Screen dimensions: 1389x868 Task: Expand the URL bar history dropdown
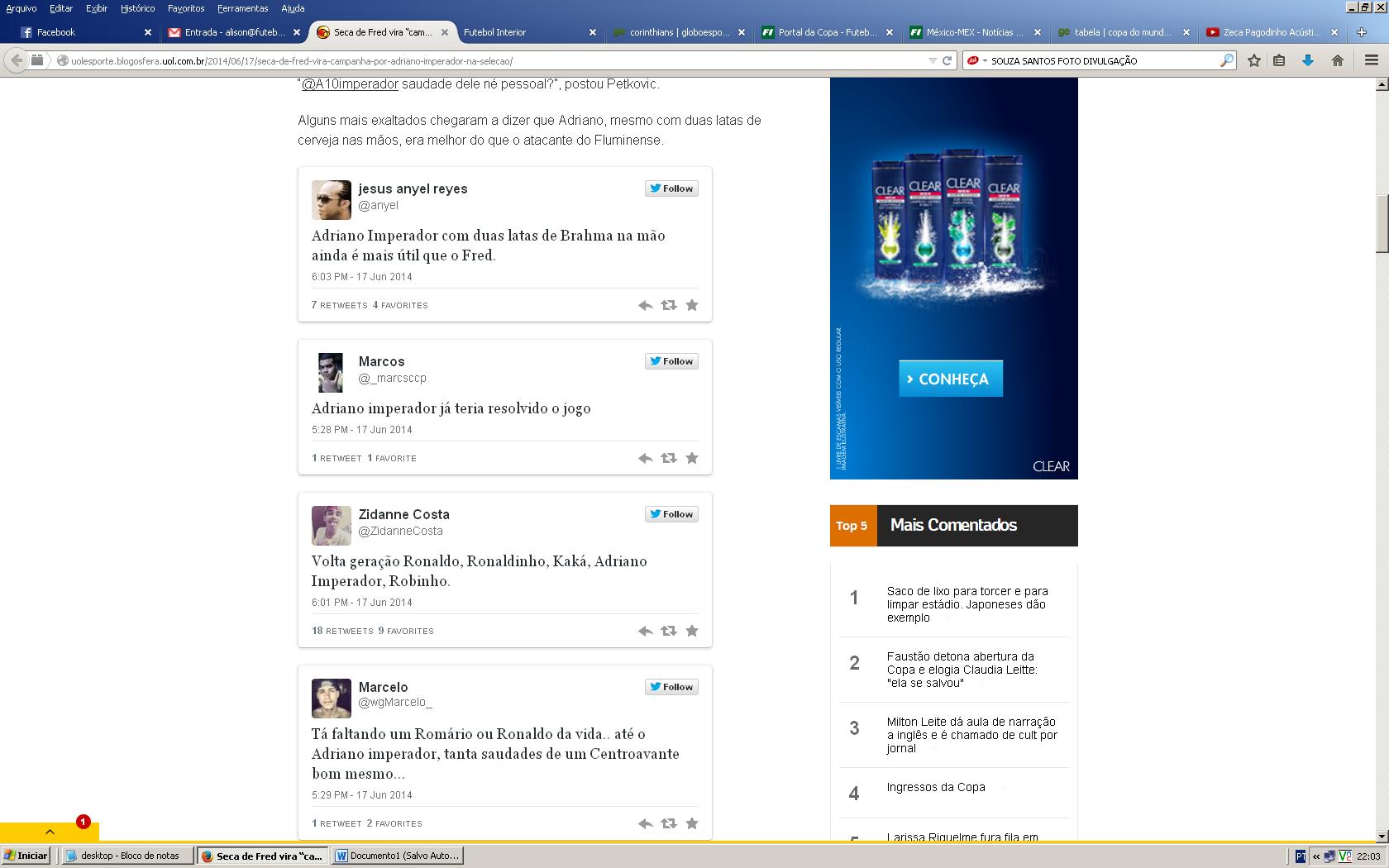[x=933, y=60]
